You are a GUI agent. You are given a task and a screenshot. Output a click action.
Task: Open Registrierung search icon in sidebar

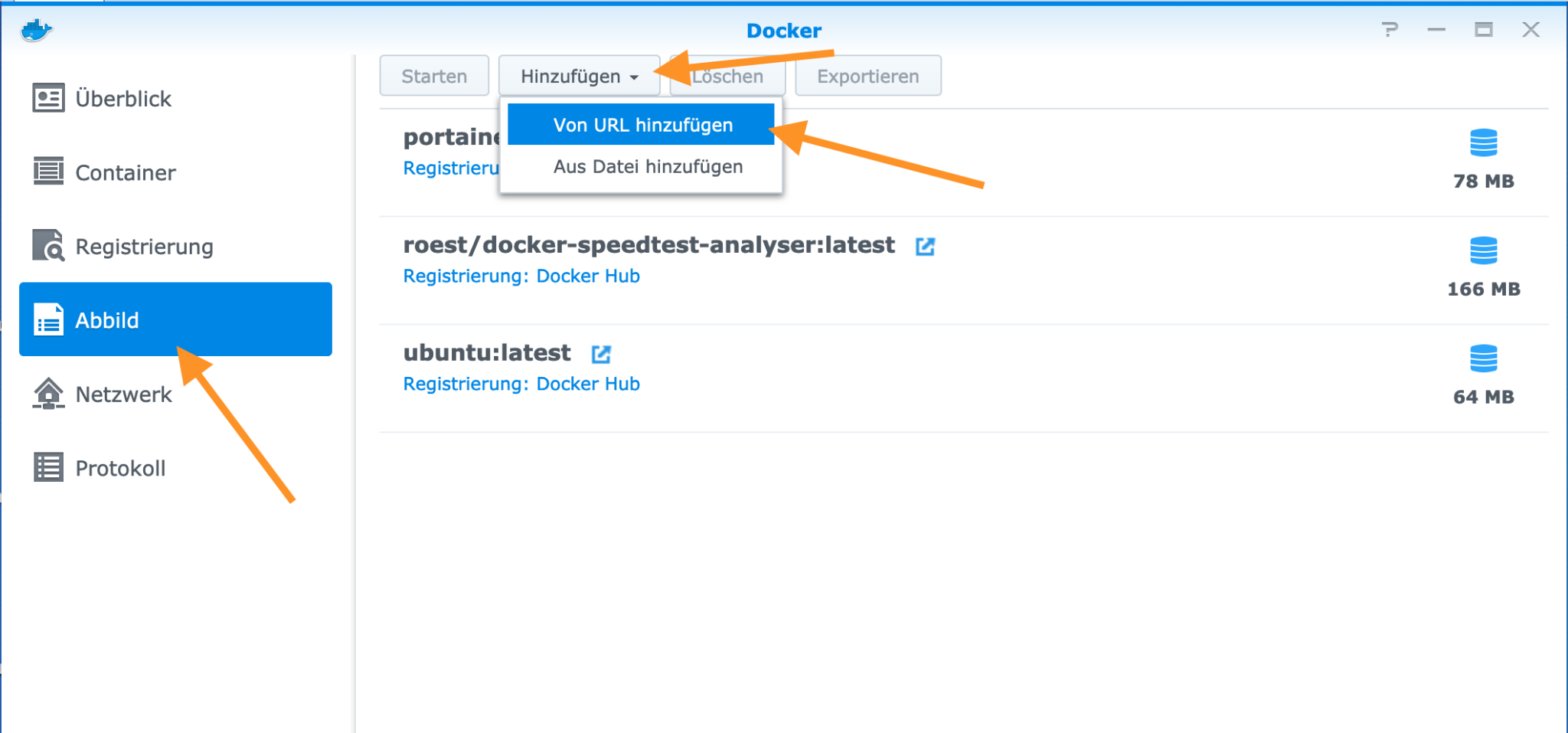coord(48,245)
